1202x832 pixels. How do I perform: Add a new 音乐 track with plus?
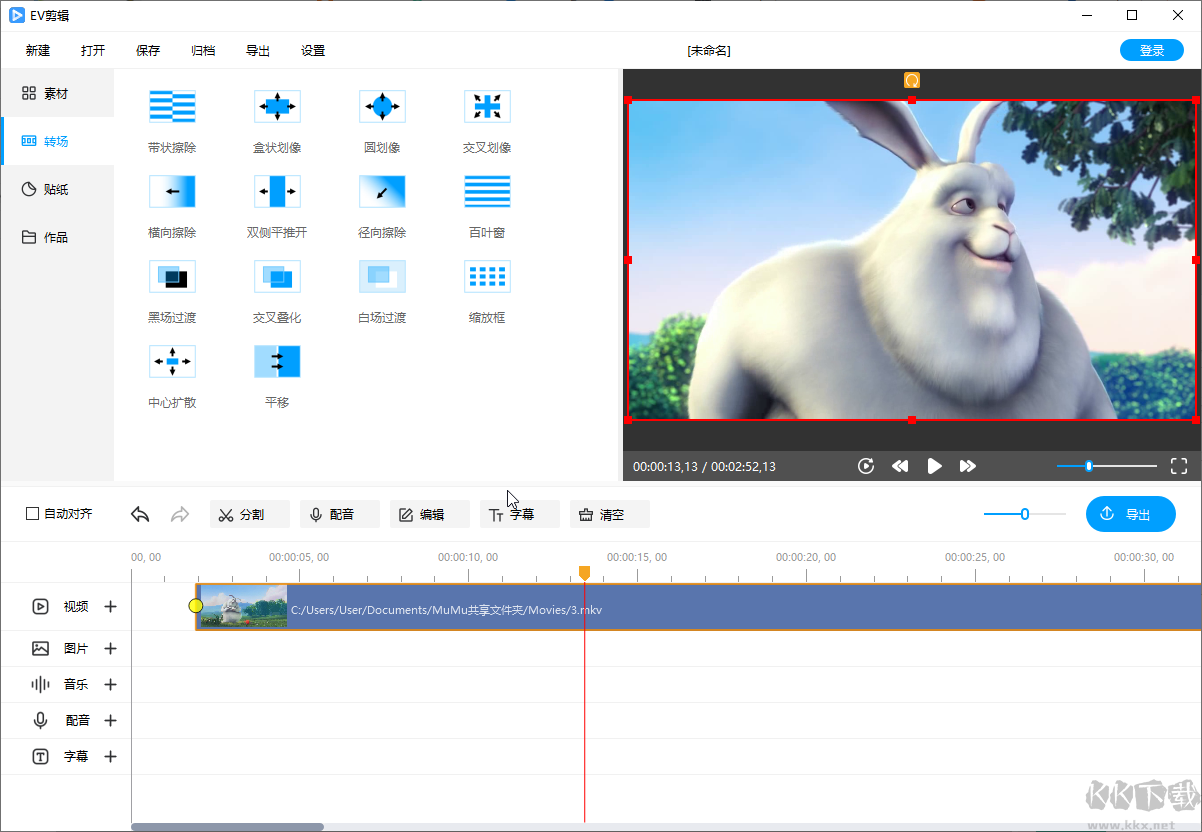click(x=111, y=685)
